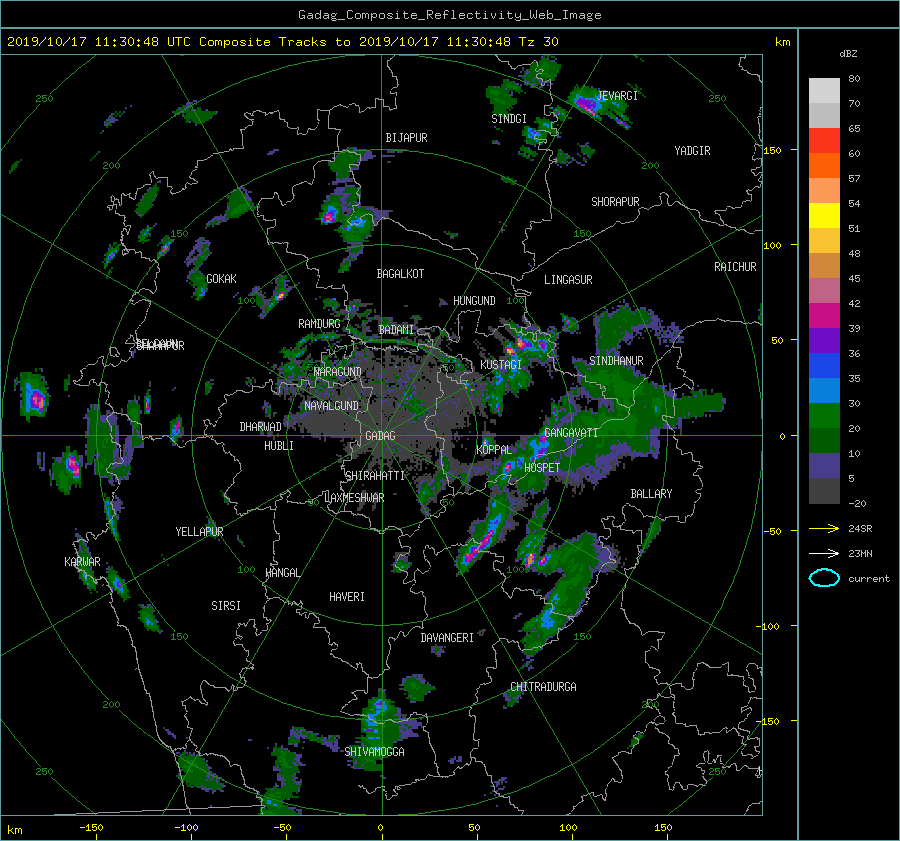Click the LINGASUR label
Viewport: 900px width, 841px height.
point(568,280)
